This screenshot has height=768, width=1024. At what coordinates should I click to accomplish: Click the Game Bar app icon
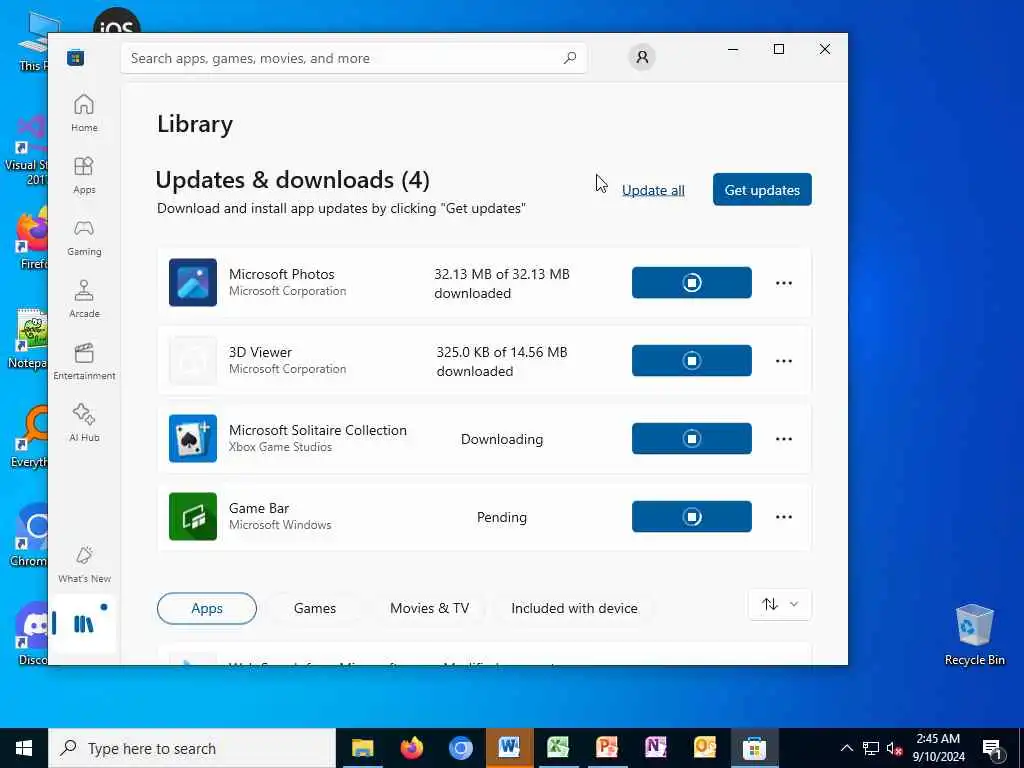(193, 517)
